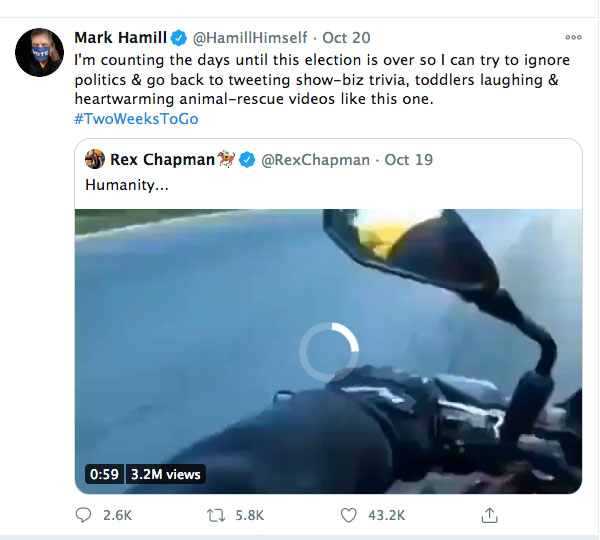Viewport: 600px width, 540px height.
Task: Open the @HamillHimself handle
Action: (x=250, y=38)
